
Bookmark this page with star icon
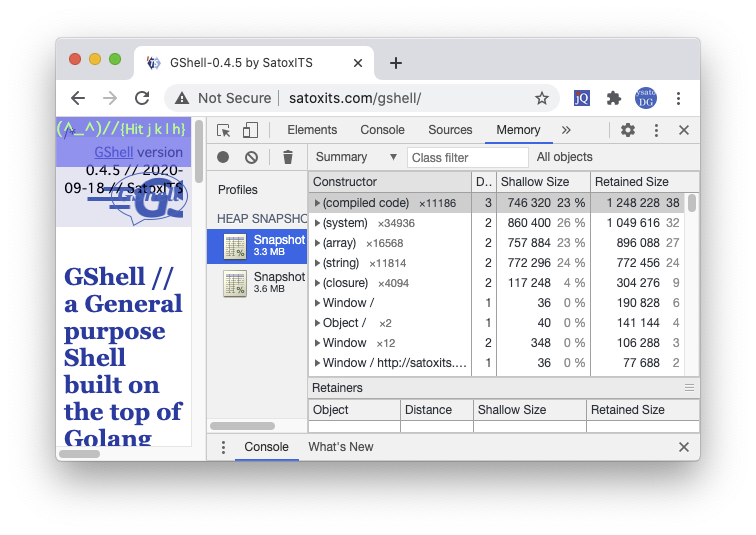(x=541, y=98)
